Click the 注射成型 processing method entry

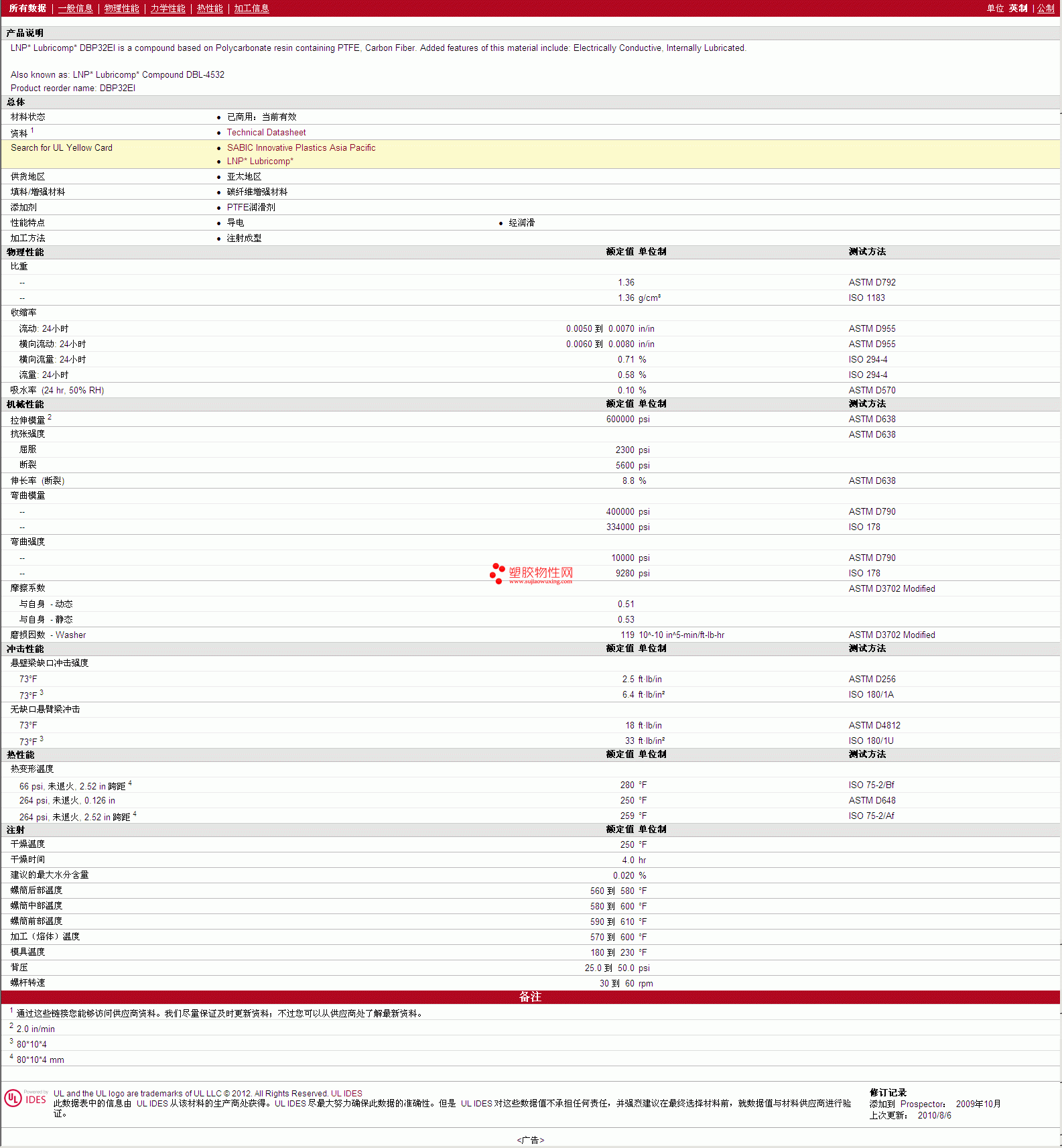[244, 239]
